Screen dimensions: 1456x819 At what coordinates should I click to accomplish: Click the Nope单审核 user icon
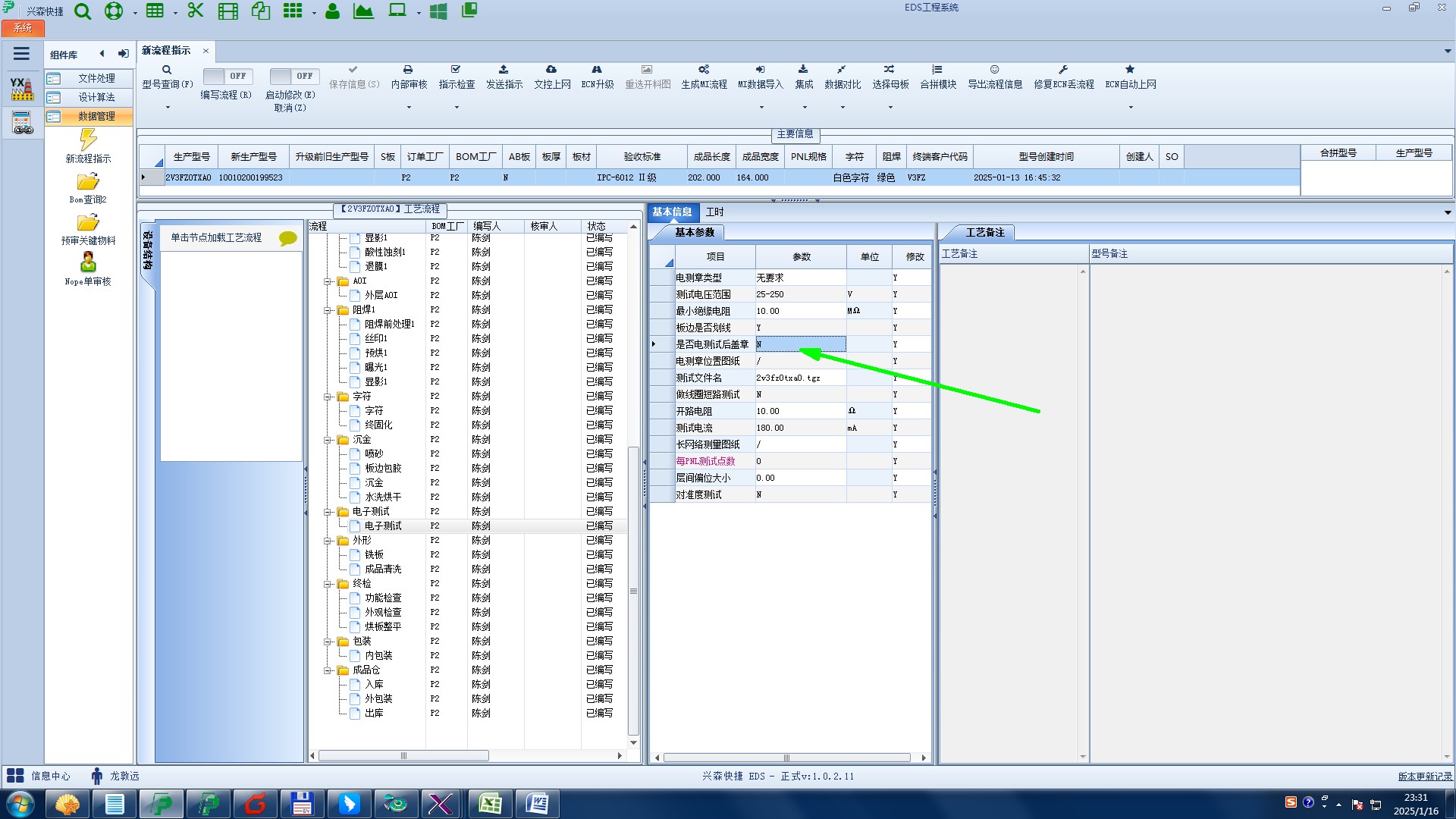point(88,262)
